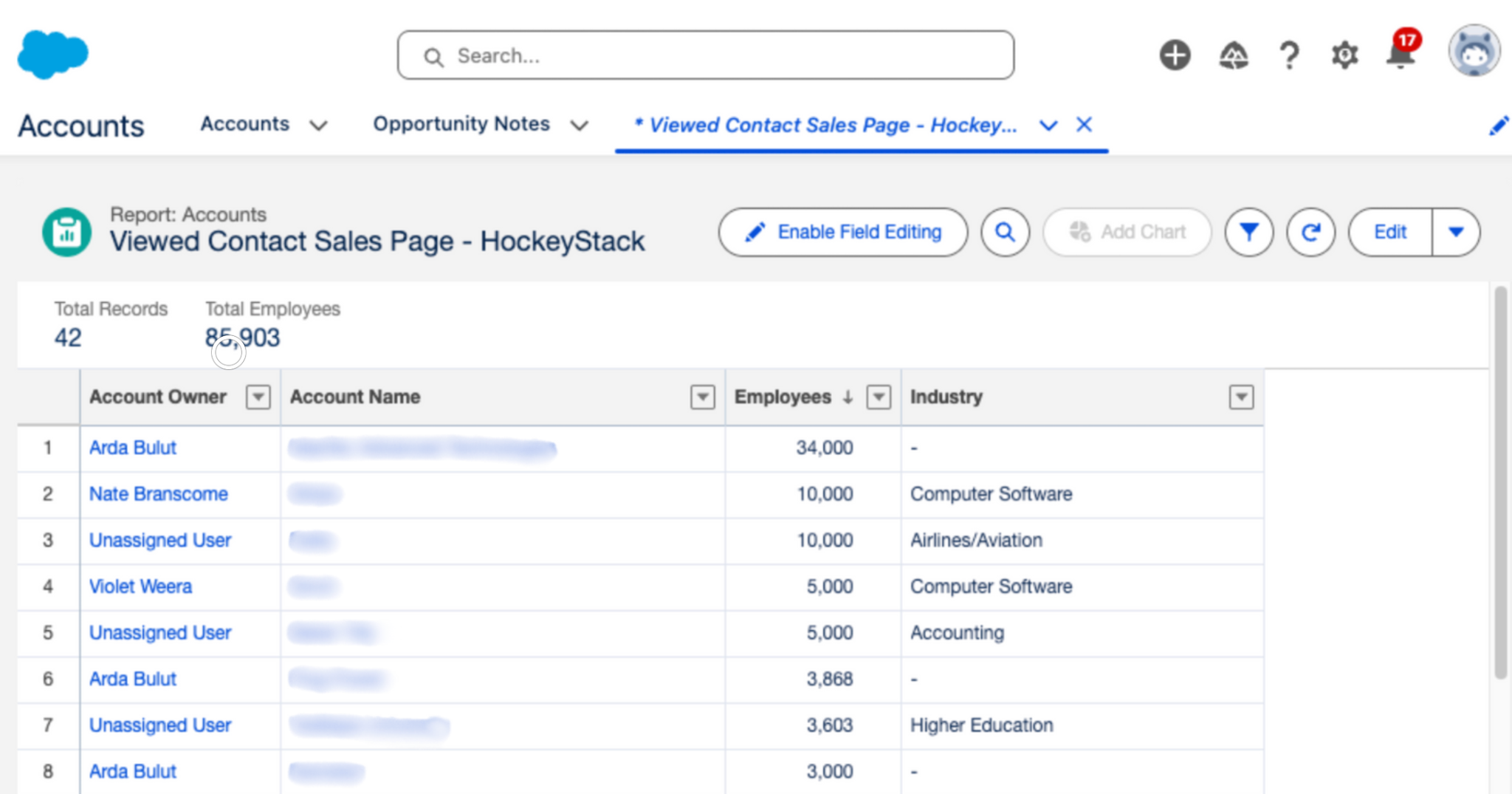
Task: Open Nate Branscome owner link
Action: pyautogui.click(x=159, y=494)
